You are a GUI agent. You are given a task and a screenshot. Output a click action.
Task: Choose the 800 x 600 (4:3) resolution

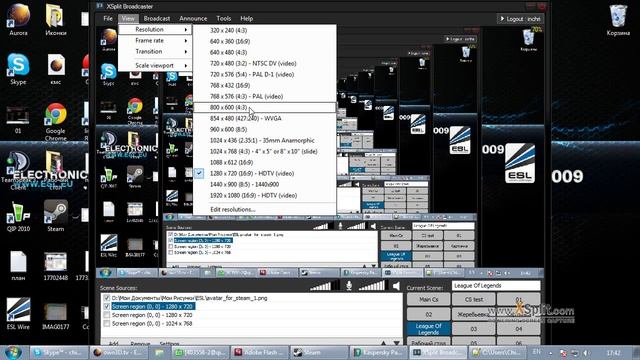click(x=264, y=107)
